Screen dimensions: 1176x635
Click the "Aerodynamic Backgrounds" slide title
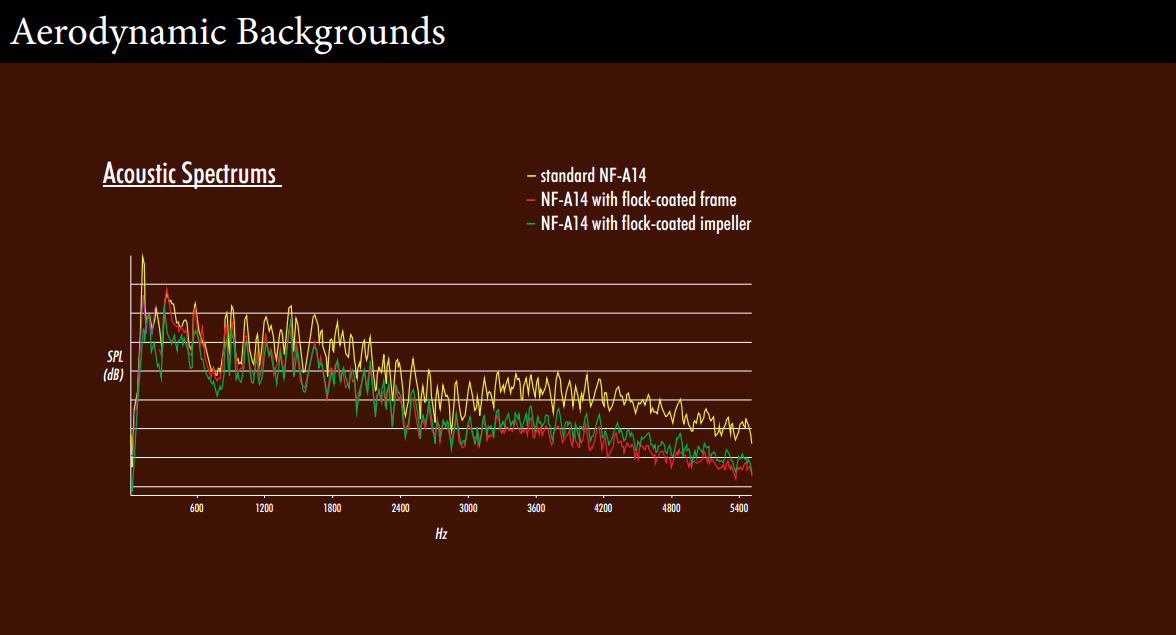tap(228, 32)
